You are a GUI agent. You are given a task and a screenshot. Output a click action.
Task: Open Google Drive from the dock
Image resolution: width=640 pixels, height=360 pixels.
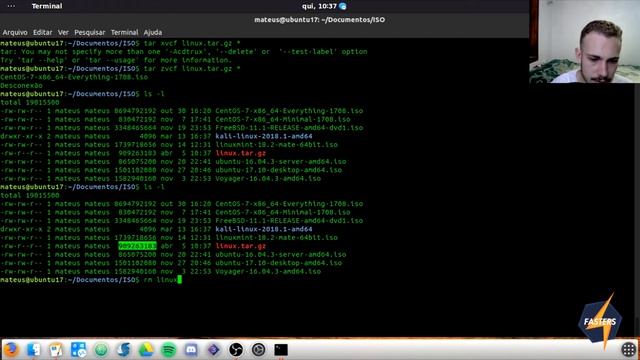146,349
